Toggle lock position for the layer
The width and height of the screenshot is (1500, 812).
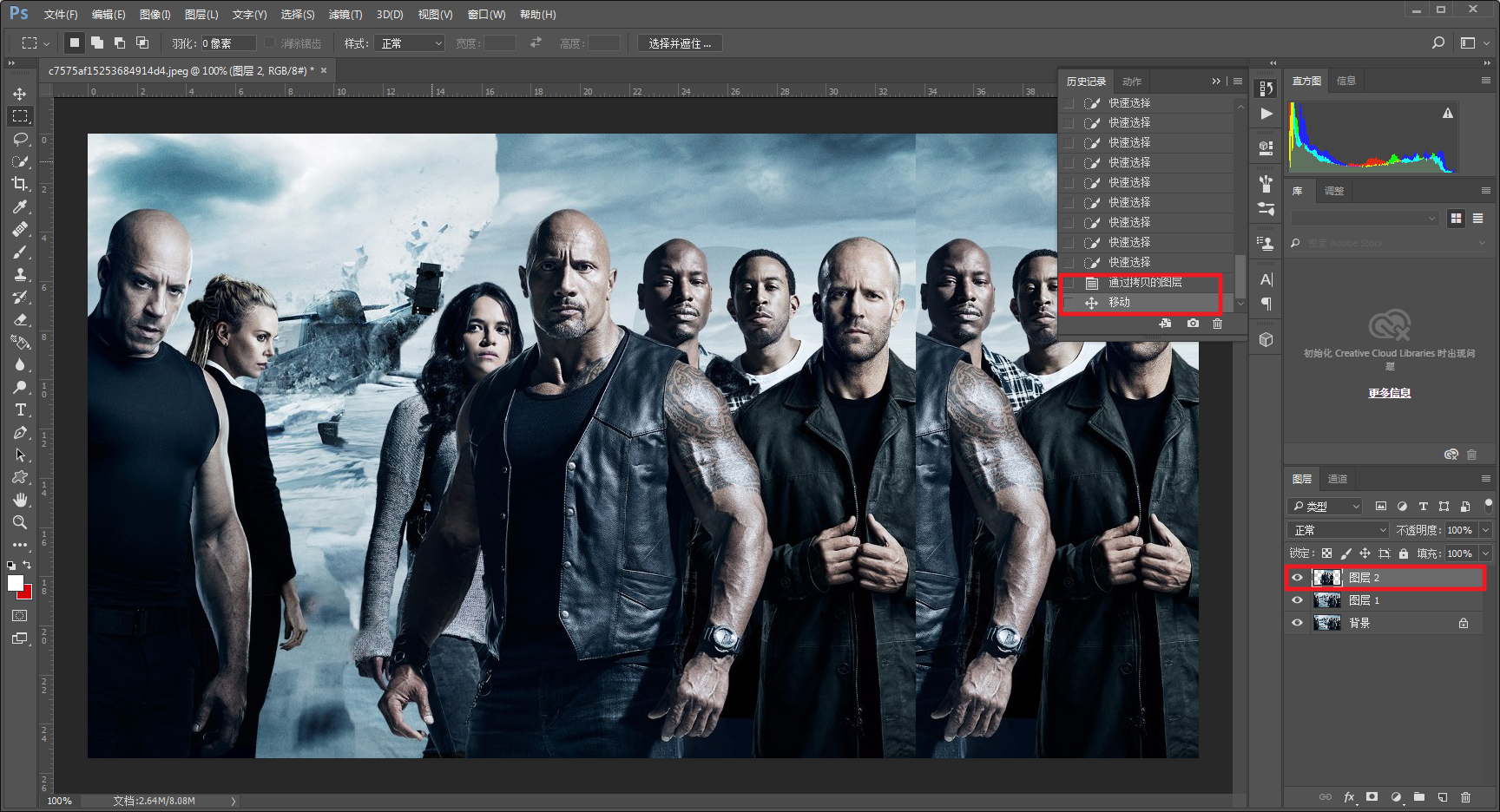click(1365, 553)
